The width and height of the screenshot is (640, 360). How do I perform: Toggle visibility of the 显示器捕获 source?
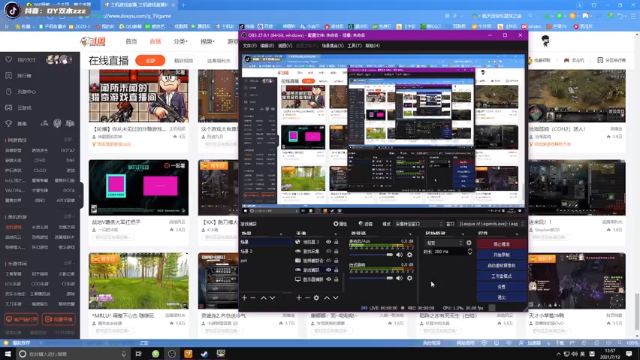(x=329, y=280)
